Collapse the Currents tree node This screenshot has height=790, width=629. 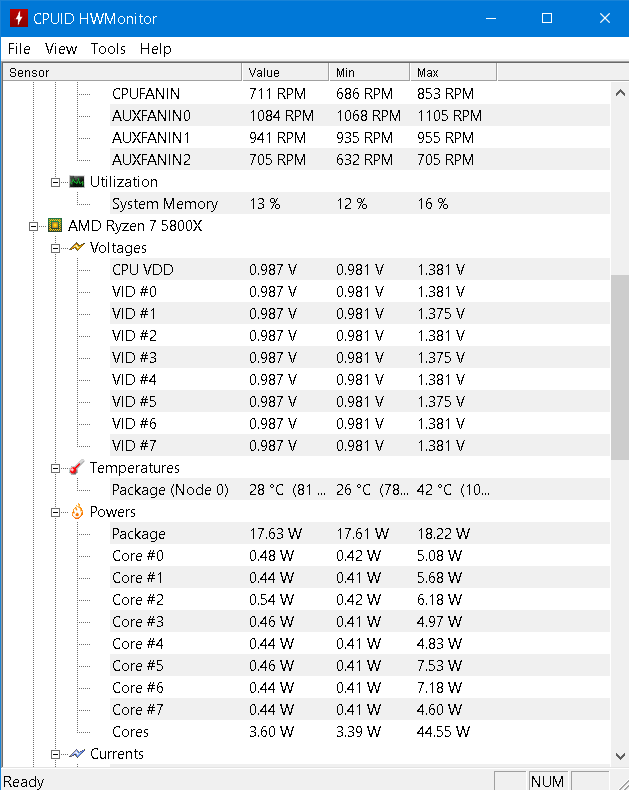point(55,754)
